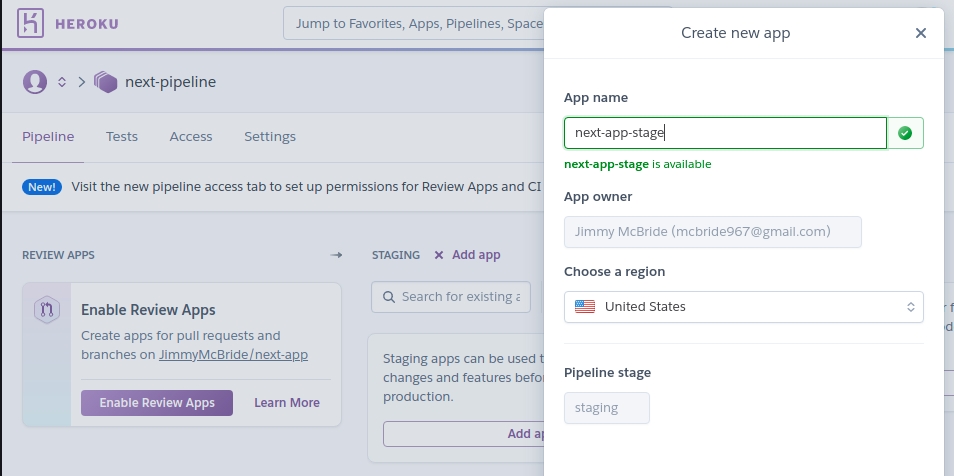Click the App name input field
This screenshot has height=476, width=954.
point(724,133)
